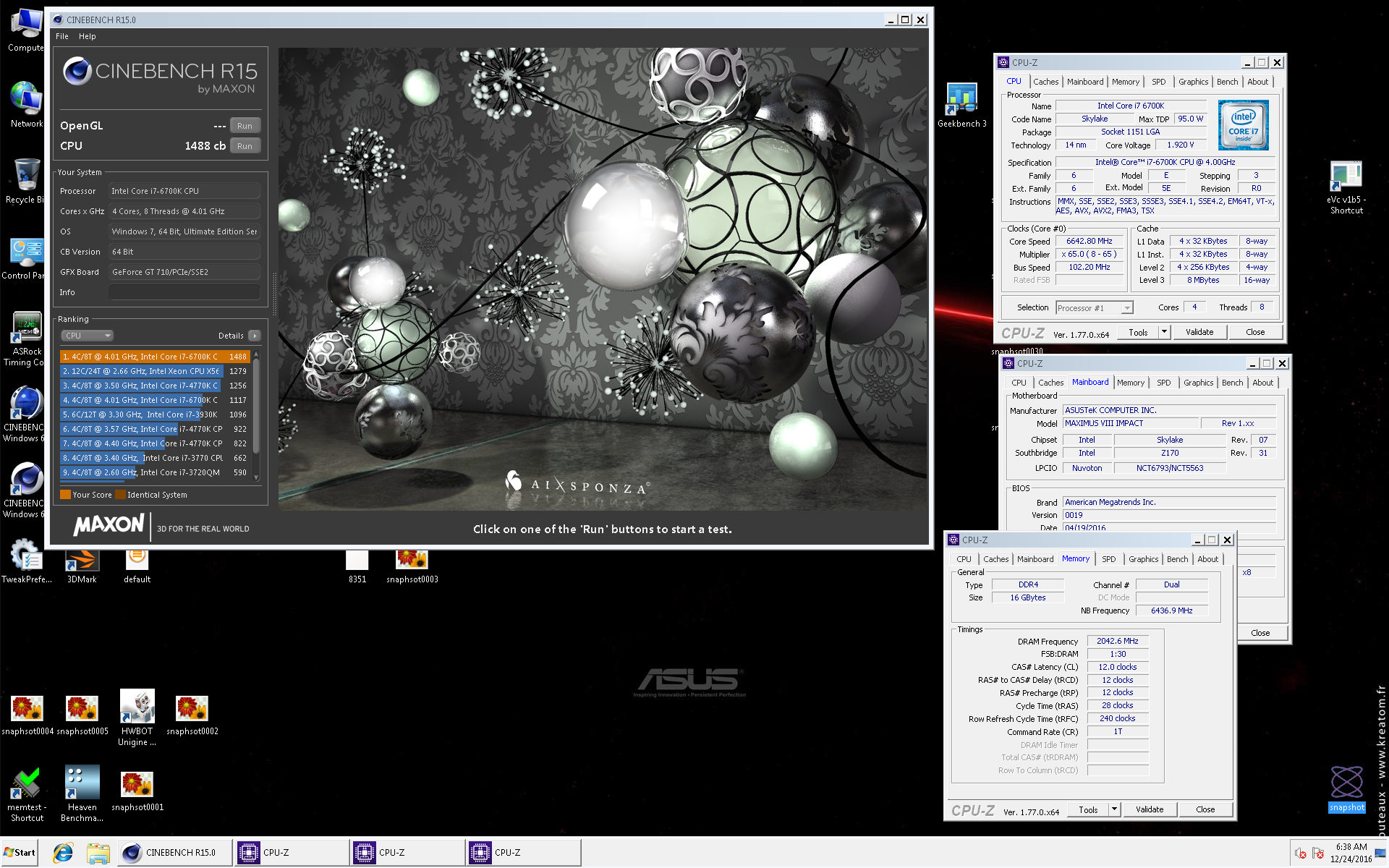Open the ASRock Timing Configurator icon

click(x=26, y=339)
